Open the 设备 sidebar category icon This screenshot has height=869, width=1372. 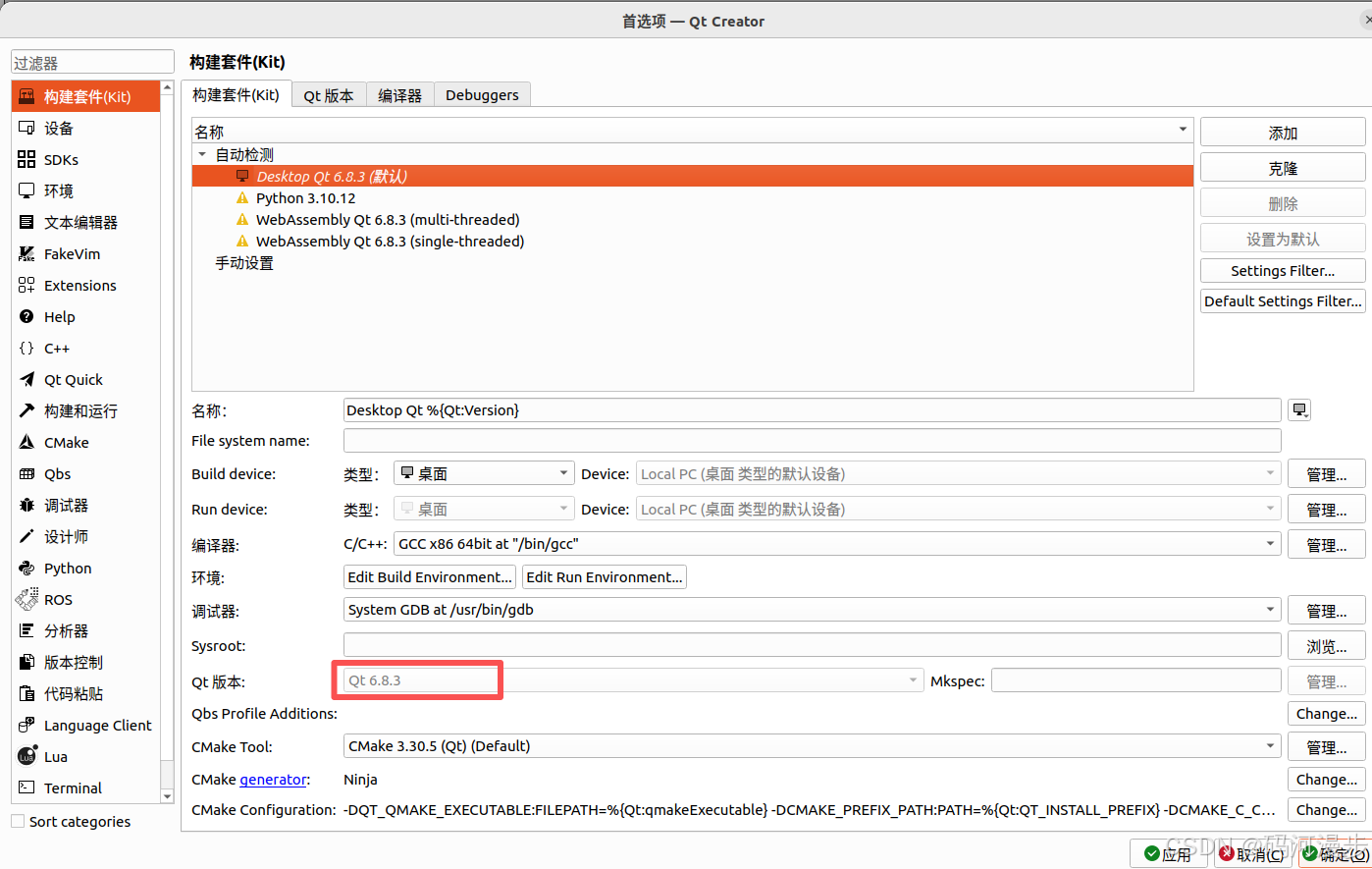26,128
